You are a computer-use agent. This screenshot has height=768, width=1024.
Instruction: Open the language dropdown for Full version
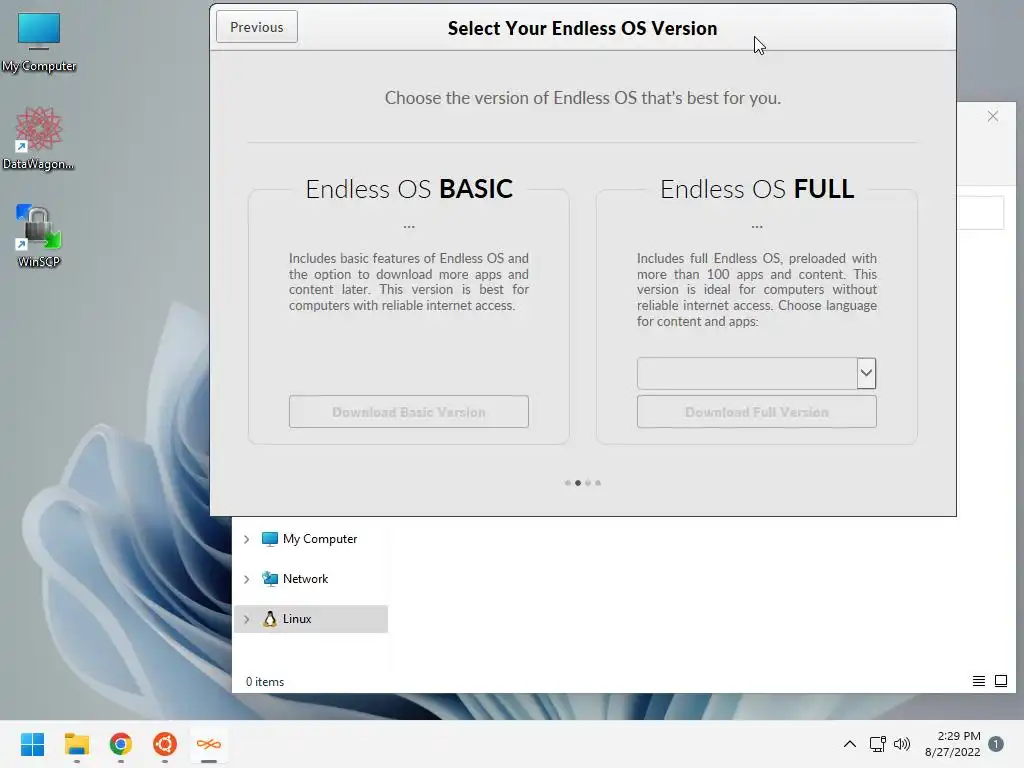[866, 374]
